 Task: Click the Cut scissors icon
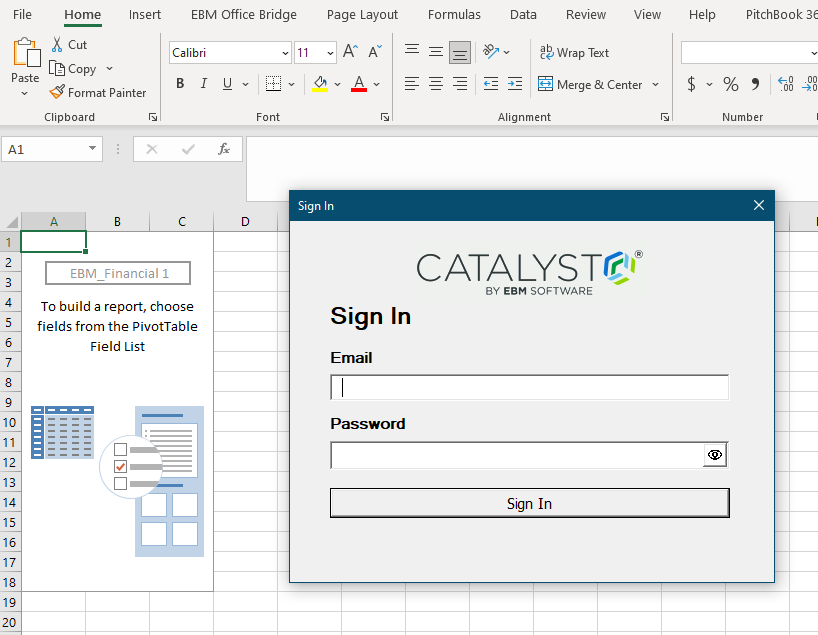(57, 44)
